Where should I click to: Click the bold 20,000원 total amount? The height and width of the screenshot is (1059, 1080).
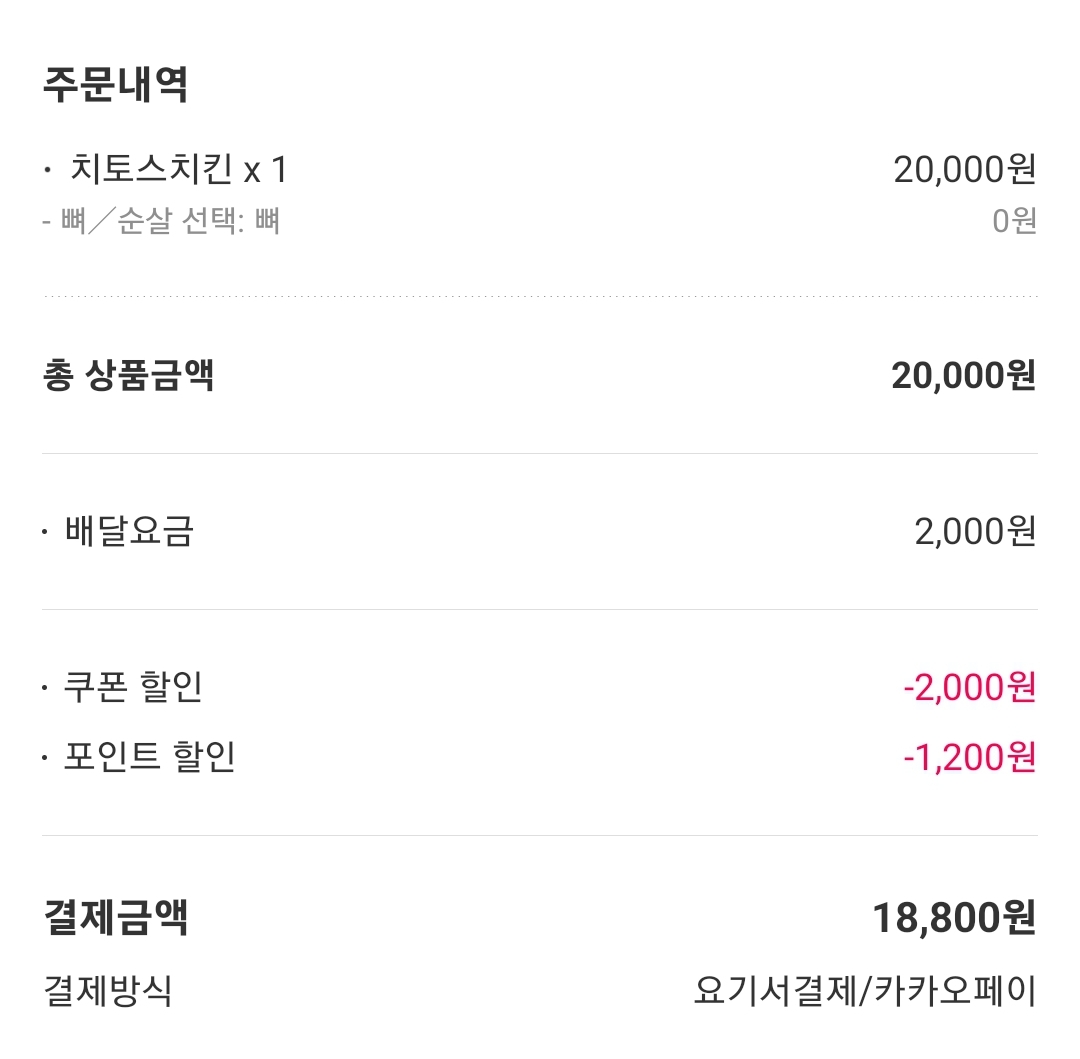(x=962, y=376)
